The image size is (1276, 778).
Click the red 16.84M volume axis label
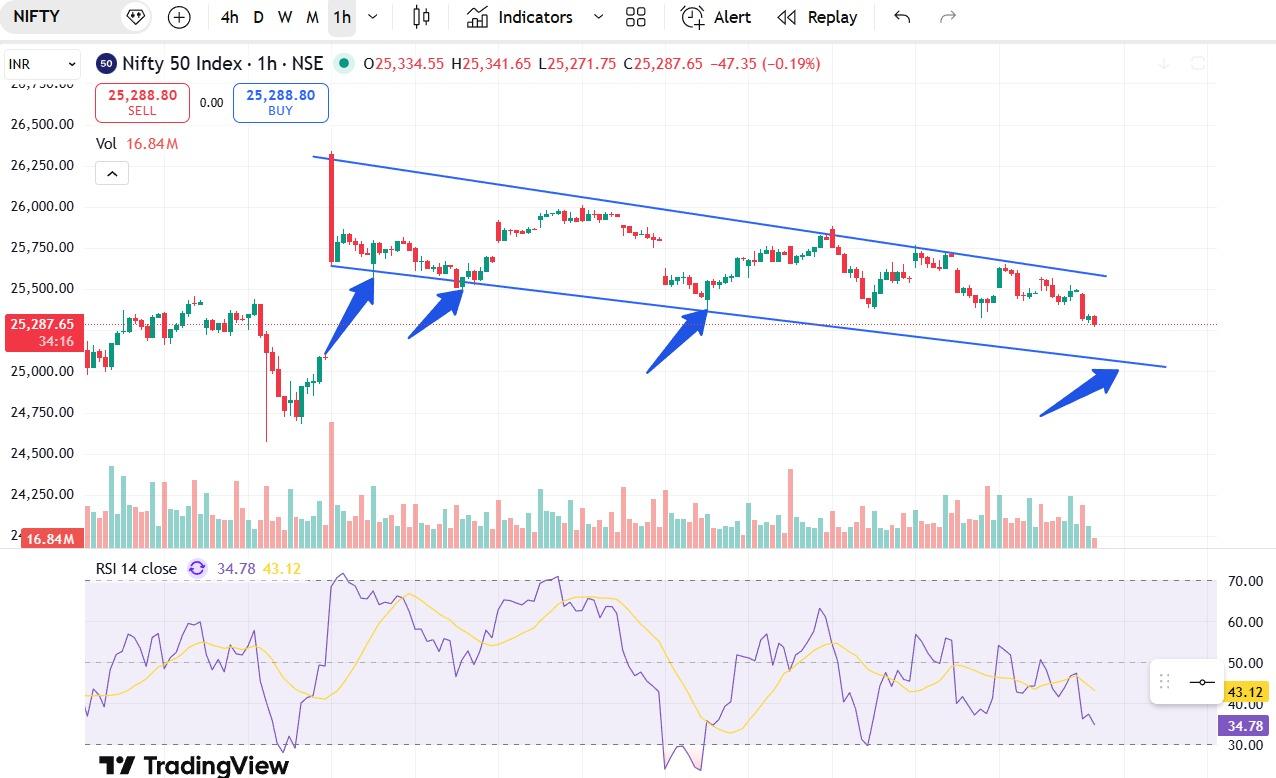tap(50, 539)
